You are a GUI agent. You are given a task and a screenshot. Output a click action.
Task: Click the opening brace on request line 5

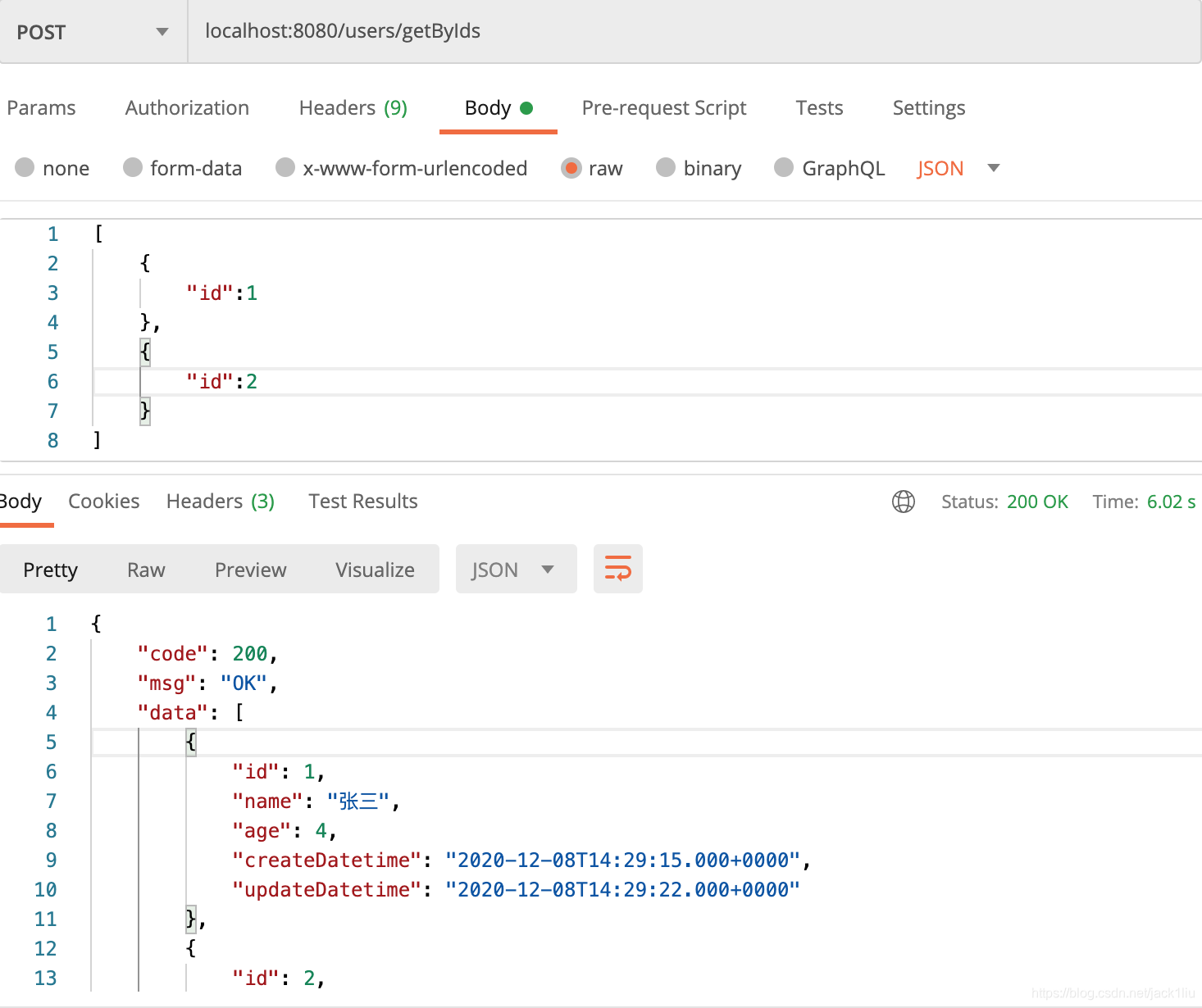point(145,352)
